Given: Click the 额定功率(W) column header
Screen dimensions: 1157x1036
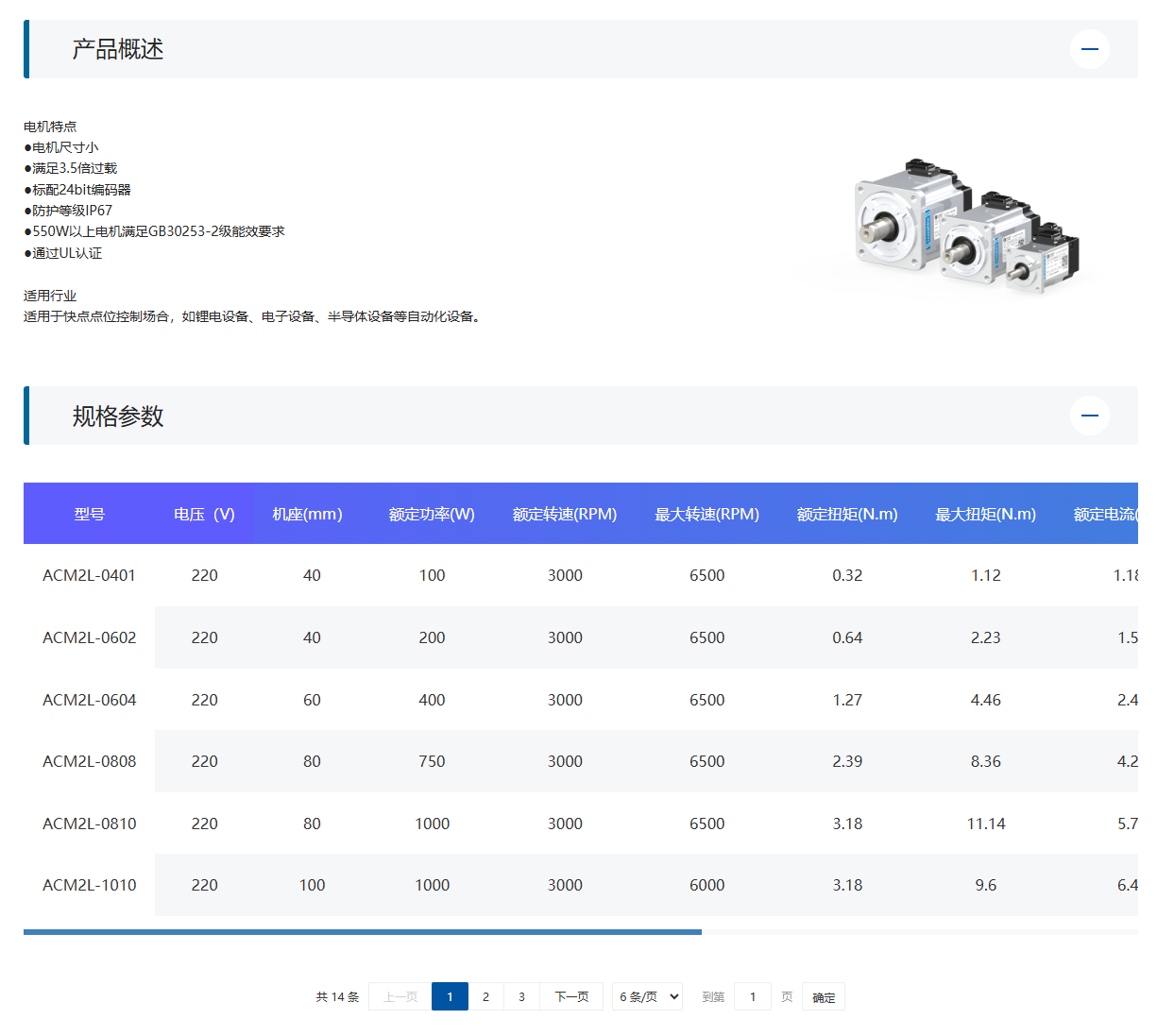Looking at the screenshot, I should point(431,514).
